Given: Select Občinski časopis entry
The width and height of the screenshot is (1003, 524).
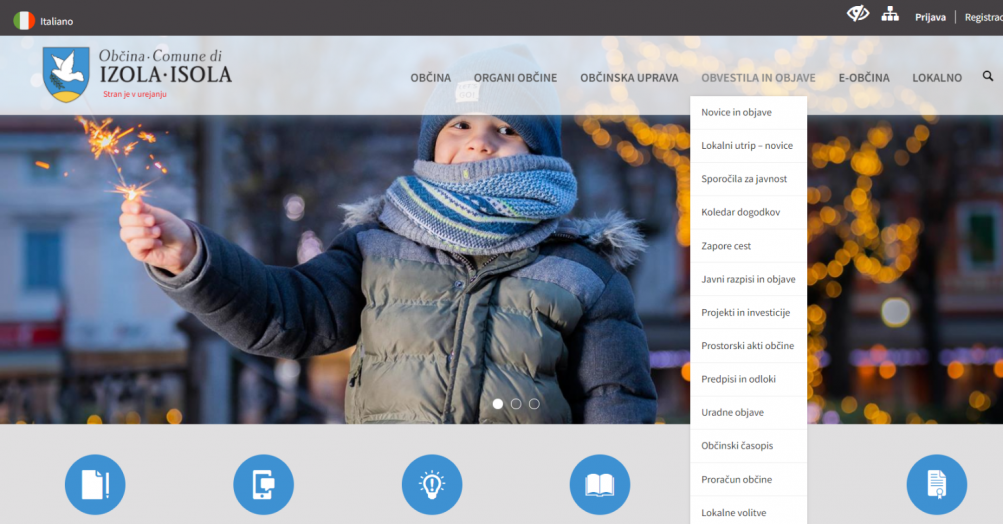Looking at the screenshot, I should [x=748, y=446].
